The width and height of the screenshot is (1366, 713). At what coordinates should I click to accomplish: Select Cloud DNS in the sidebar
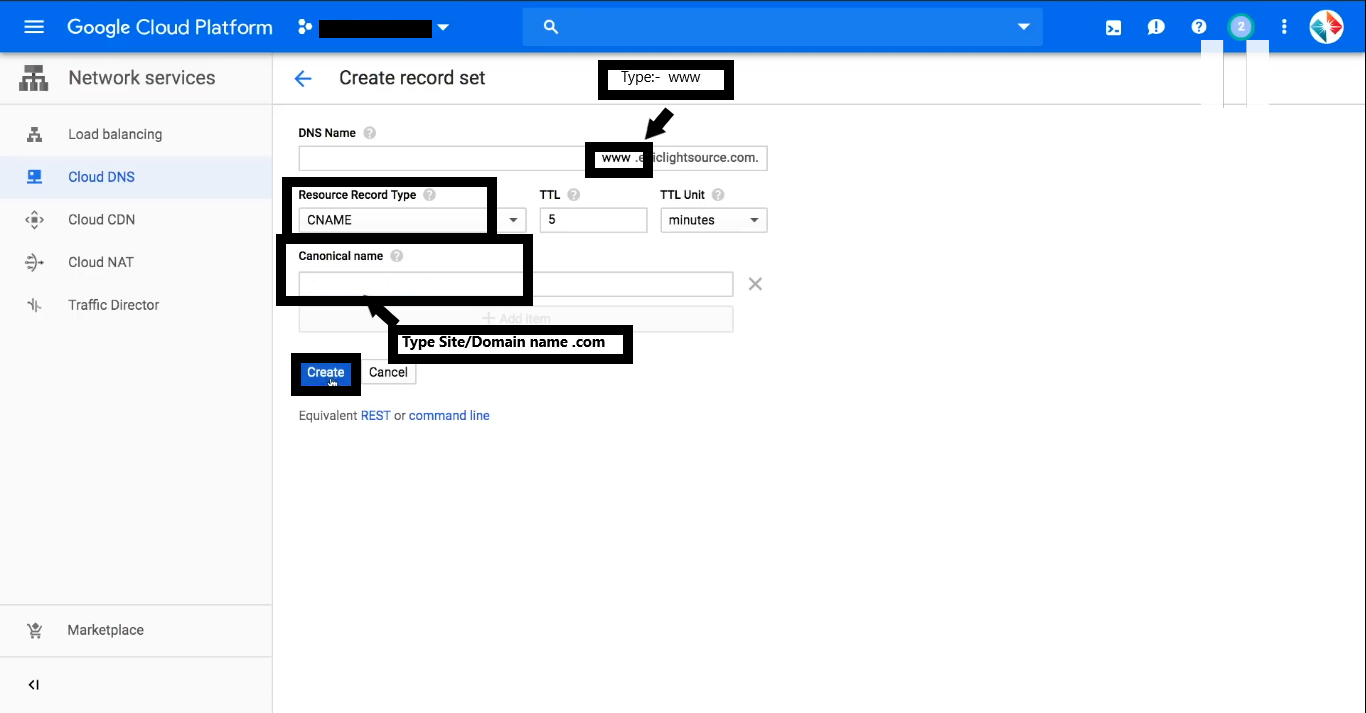point(101,176)
